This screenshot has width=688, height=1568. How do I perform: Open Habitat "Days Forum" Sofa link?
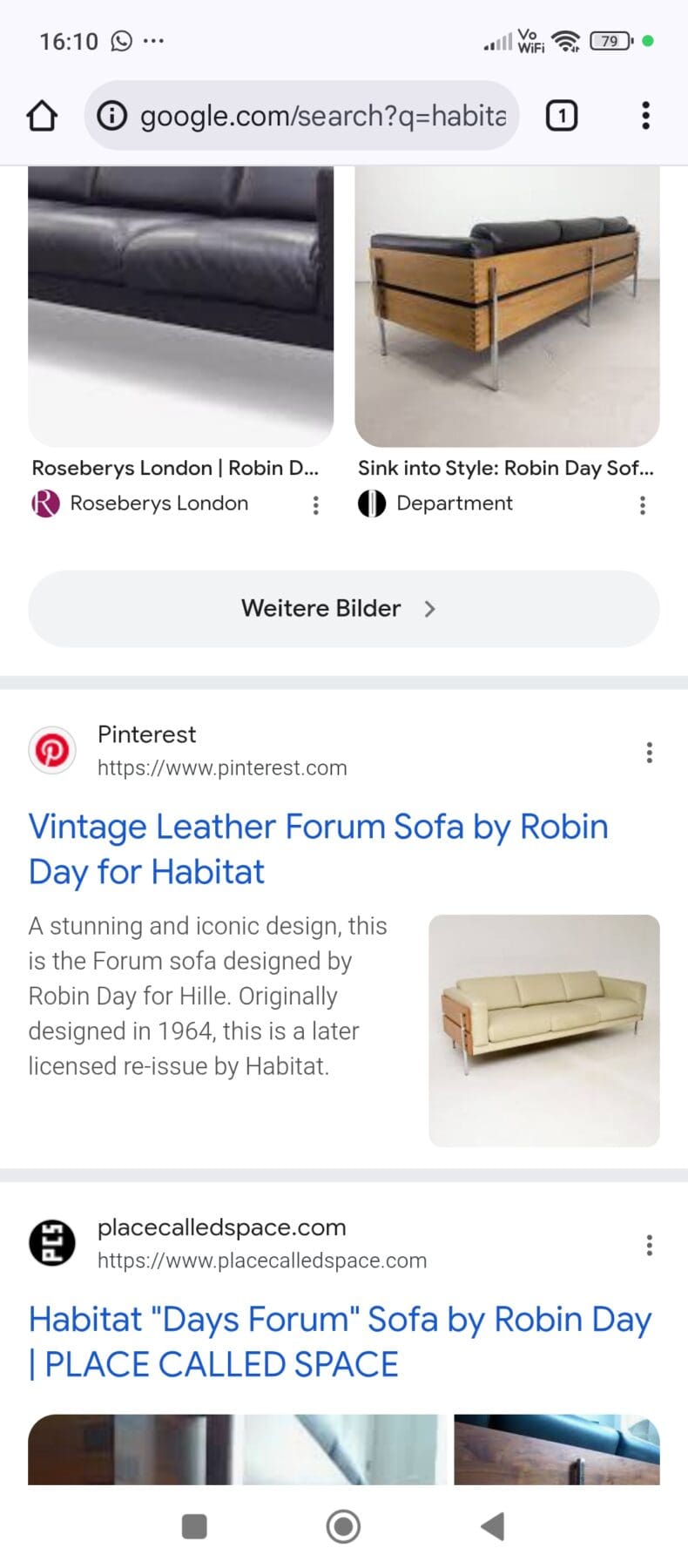pyautogui.click(x=340, y=1342)
